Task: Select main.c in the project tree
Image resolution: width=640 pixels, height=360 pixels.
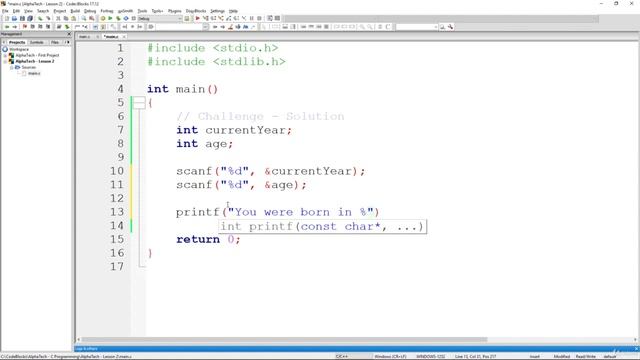Action: coord(34,73)
